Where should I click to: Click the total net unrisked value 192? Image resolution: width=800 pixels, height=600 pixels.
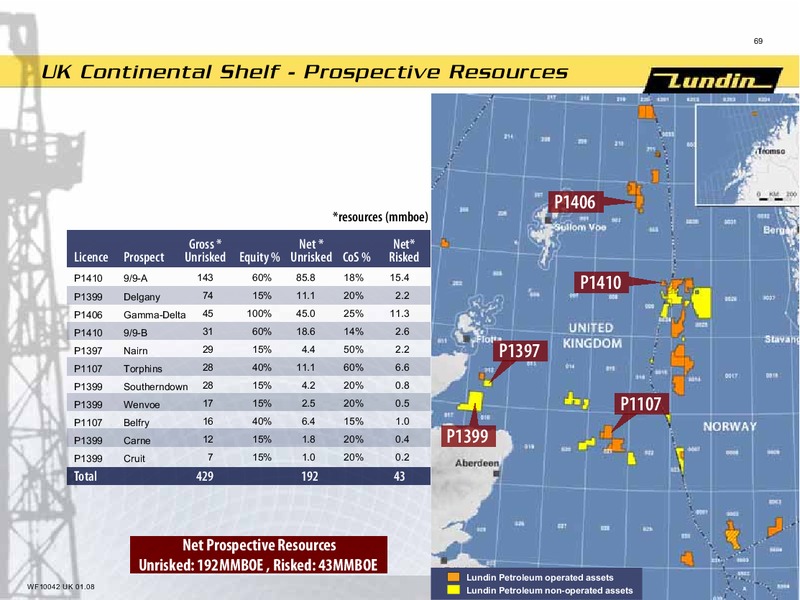310,476
